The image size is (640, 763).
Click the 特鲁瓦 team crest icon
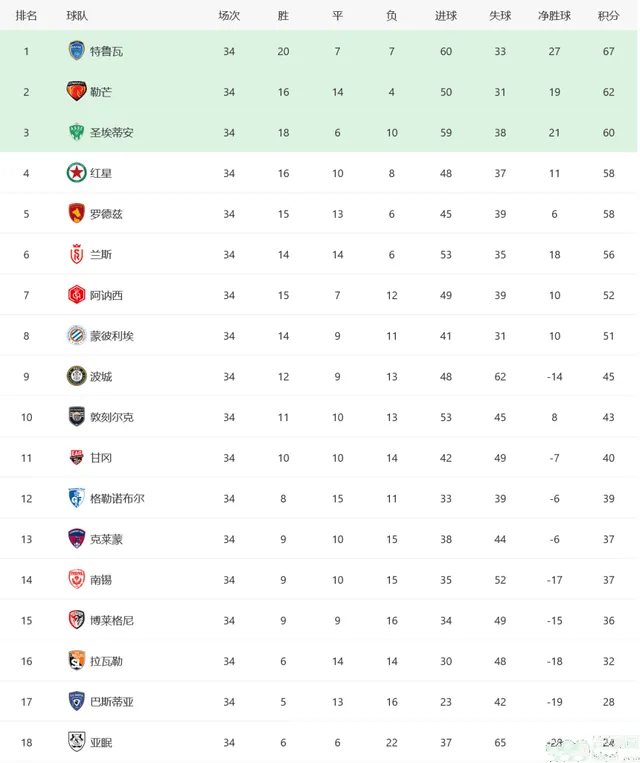76,51
